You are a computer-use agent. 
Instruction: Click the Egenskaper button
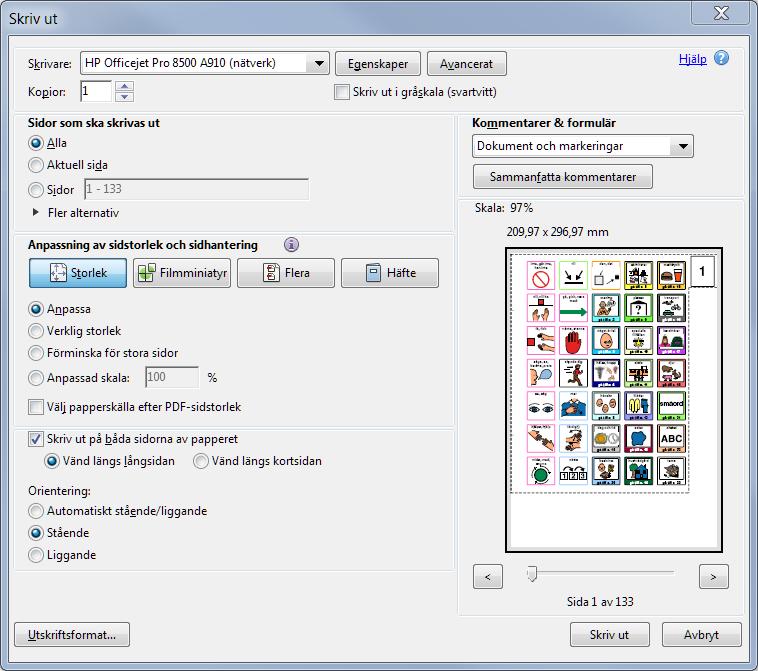(378, 64)
